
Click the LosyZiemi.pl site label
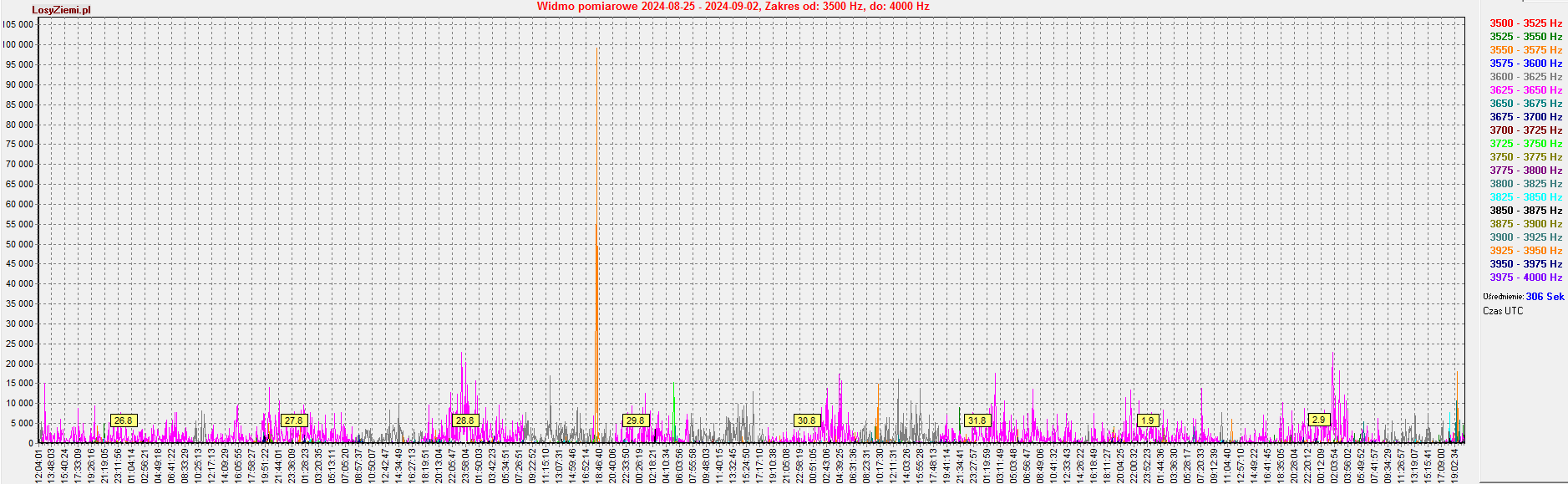[x=61, y=10]
